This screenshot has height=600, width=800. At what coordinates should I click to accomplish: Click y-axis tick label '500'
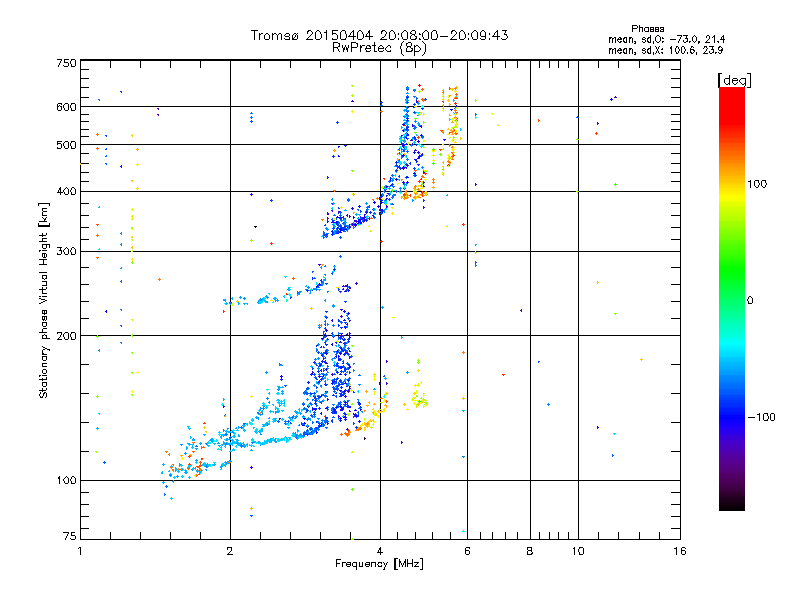point(66,145)
